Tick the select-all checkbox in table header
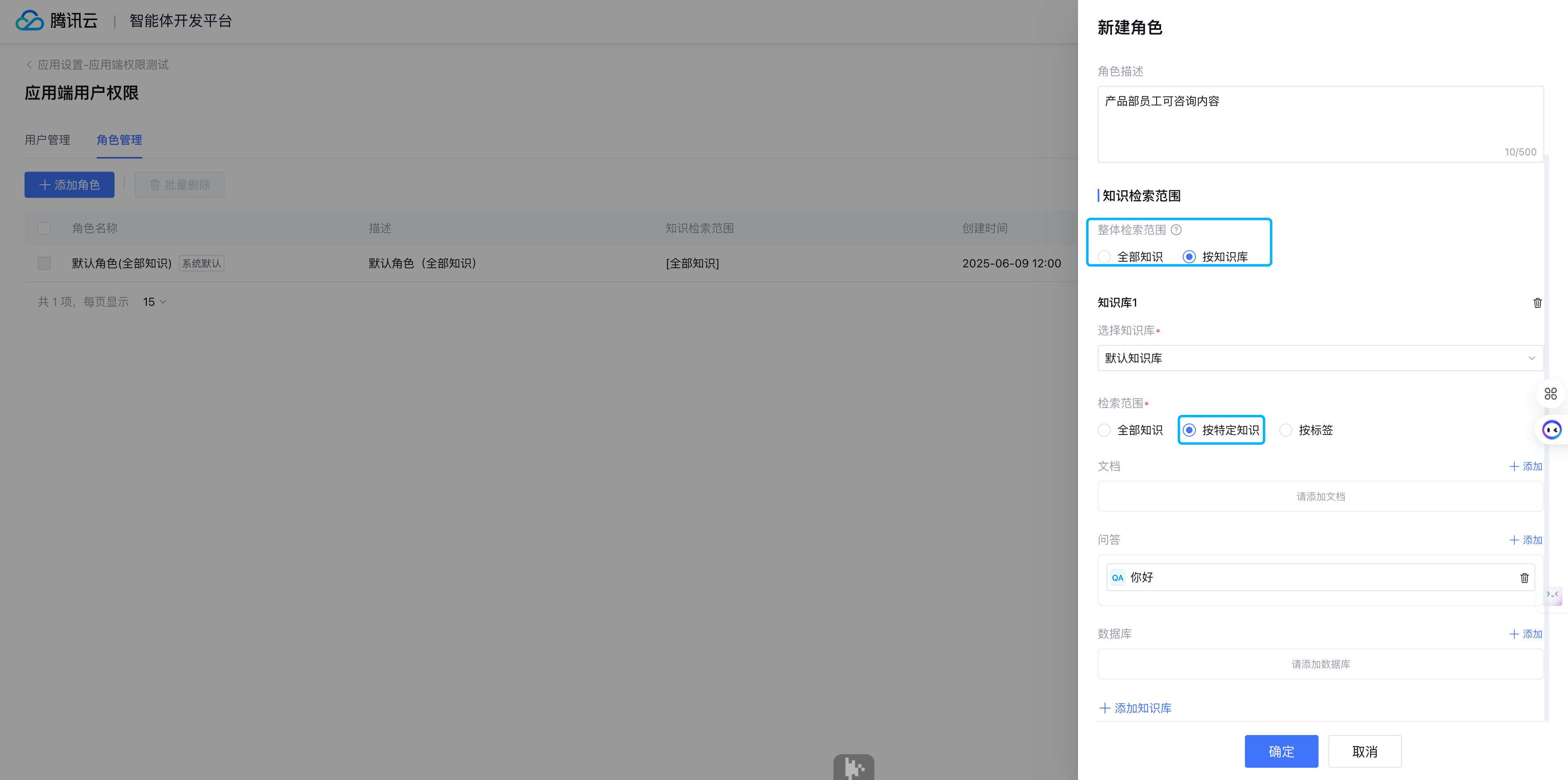1568x780 pixels. (44, 229)
